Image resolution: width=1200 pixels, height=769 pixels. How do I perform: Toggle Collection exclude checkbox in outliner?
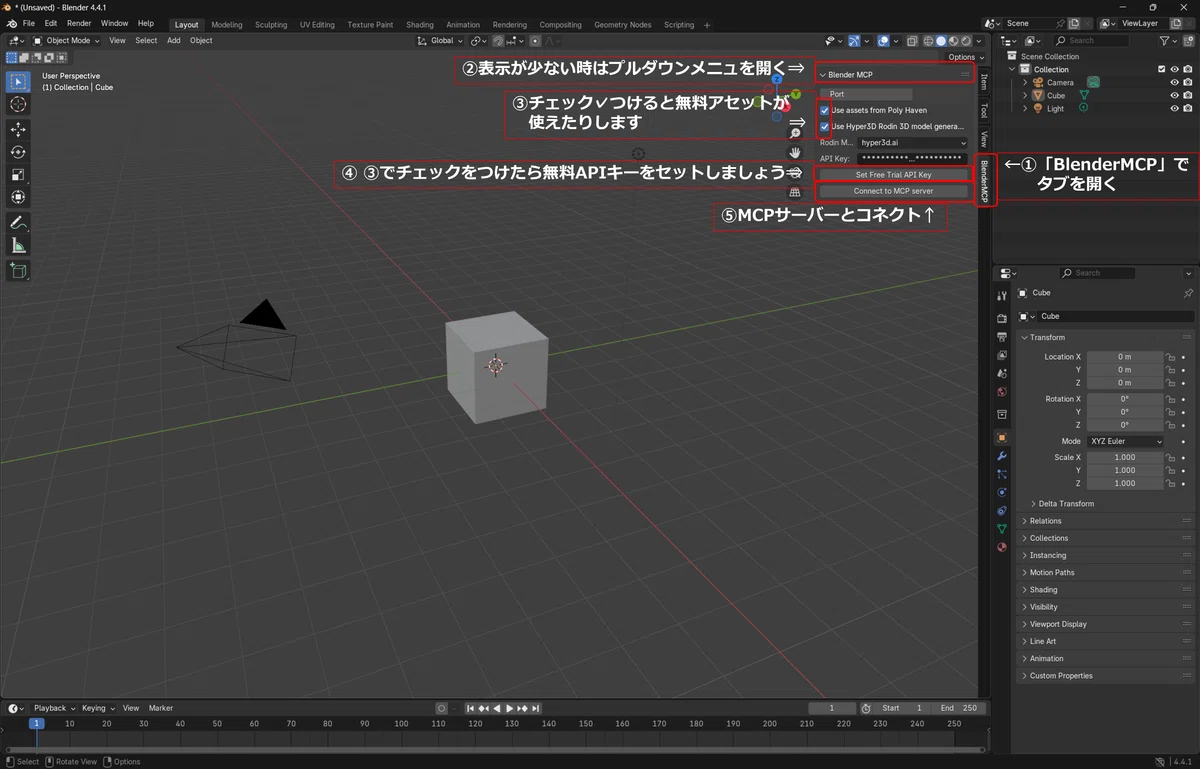1161,69
